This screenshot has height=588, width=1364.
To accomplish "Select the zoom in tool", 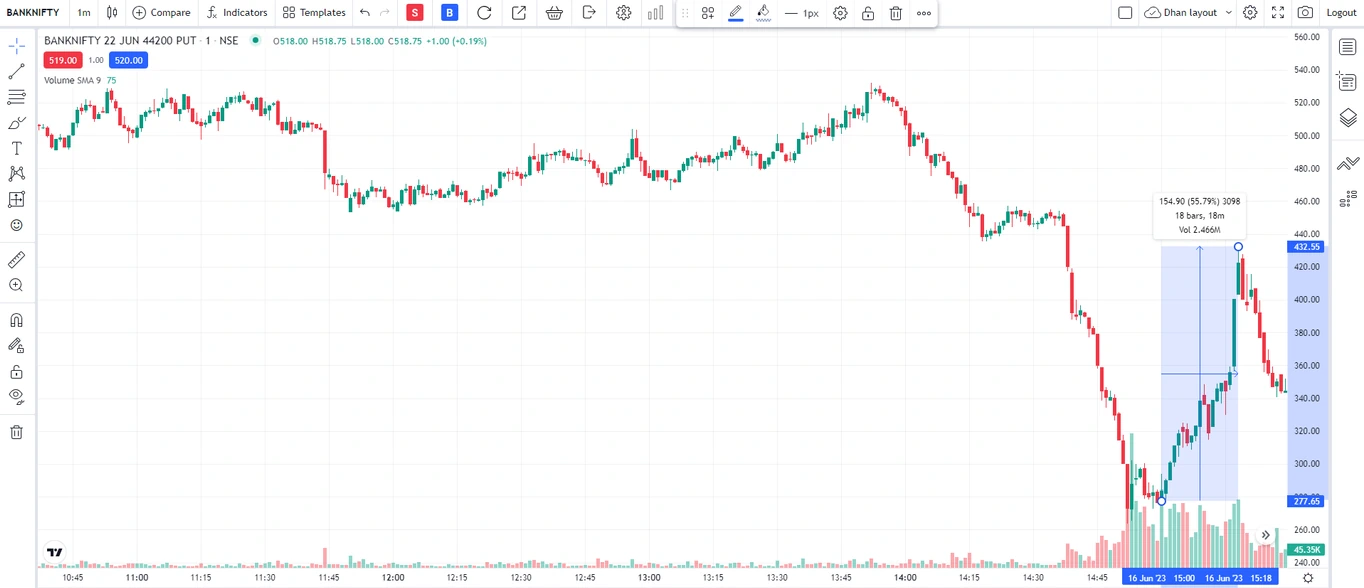I will 16,286.
